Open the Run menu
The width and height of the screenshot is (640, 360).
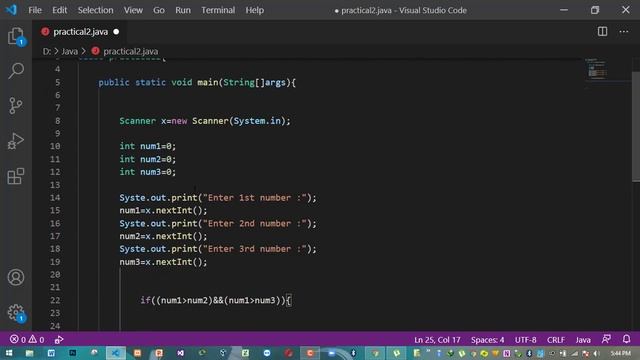(183, 10)
